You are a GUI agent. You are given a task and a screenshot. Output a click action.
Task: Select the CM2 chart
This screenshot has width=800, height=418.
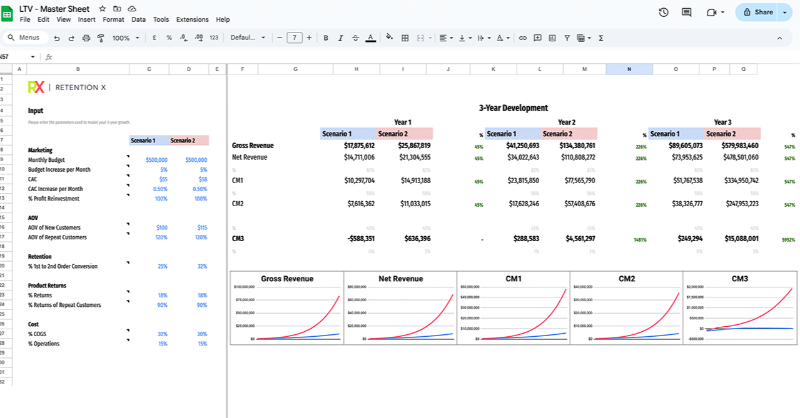point(627,308)
